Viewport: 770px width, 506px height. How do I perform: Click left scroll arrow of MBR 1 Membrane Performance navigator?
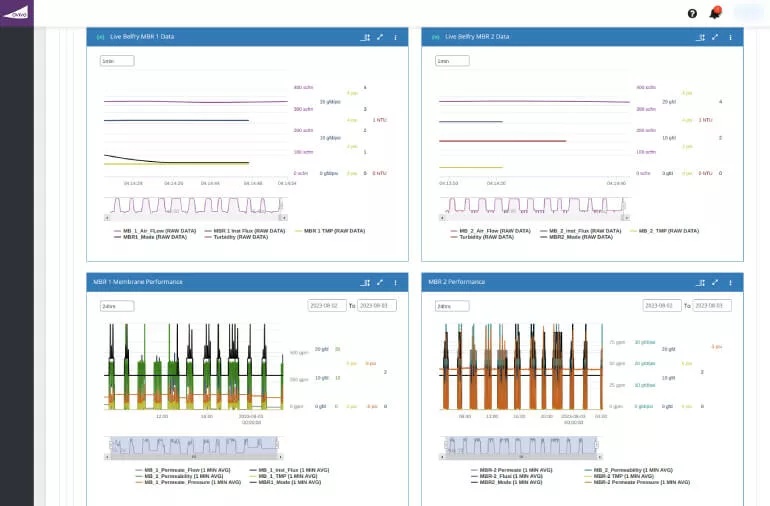(x=107, y=457)
